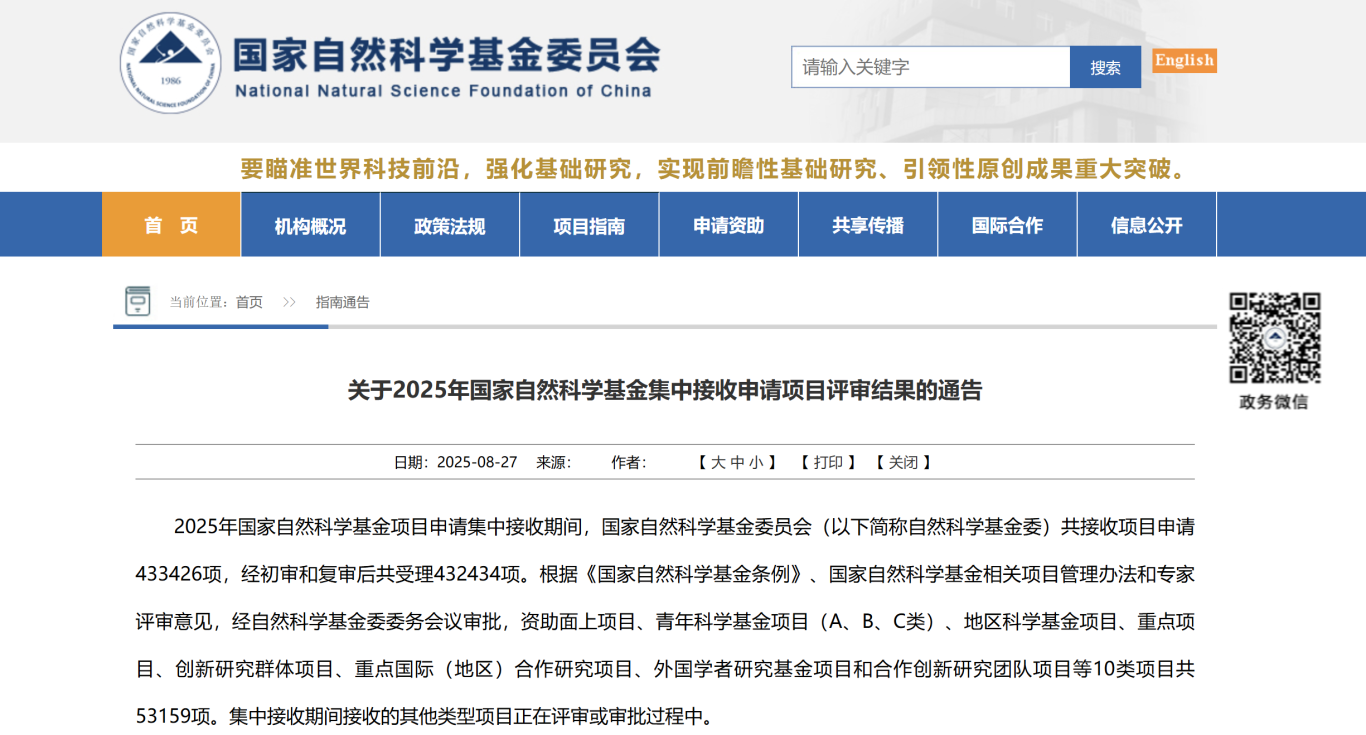
Task: Click the NSFC circular logo emblem
Action: click(x=171, y=62)
